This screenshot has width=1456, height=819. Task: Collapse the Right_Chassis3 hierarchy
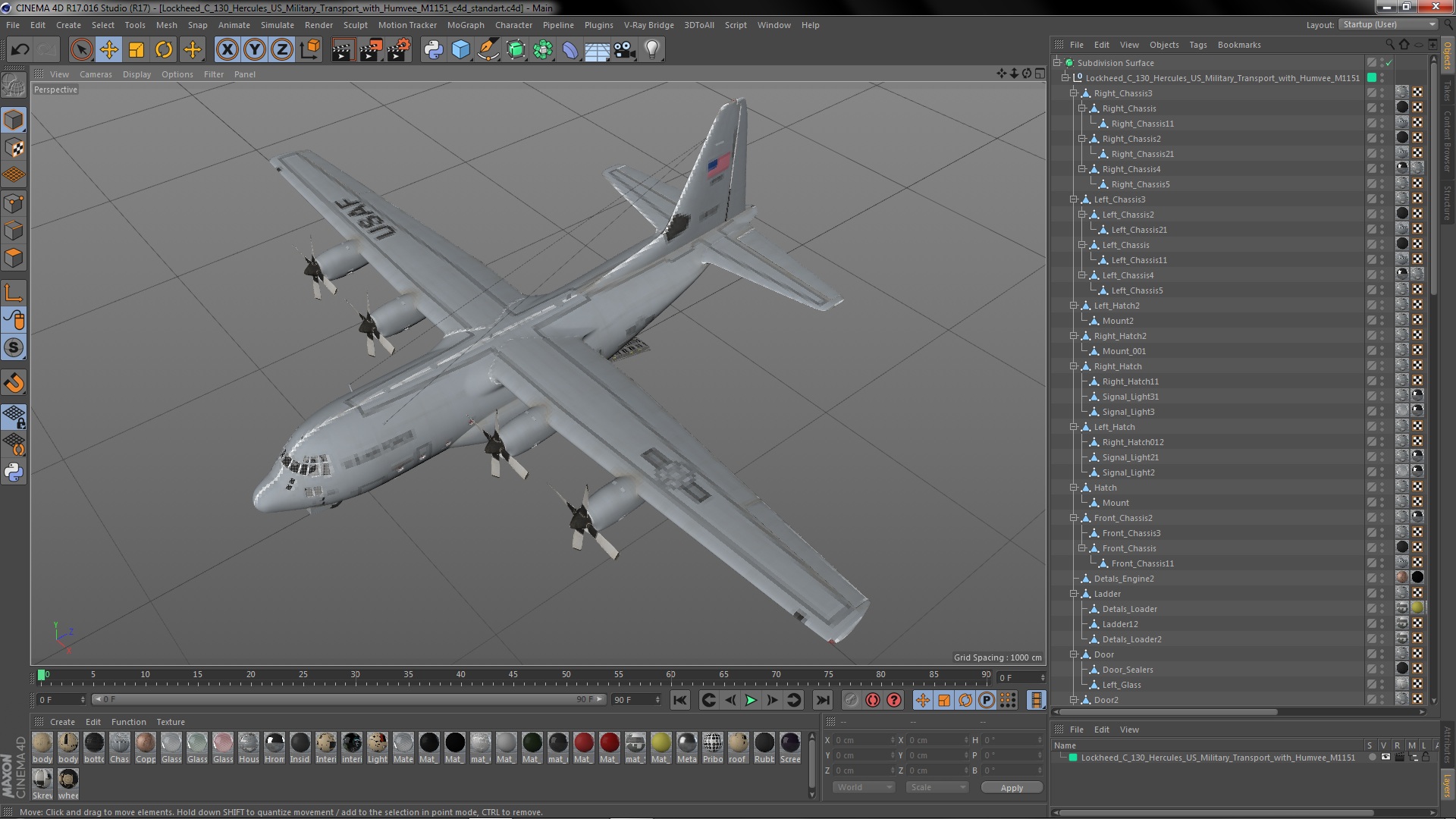[x=1074, y=93]
